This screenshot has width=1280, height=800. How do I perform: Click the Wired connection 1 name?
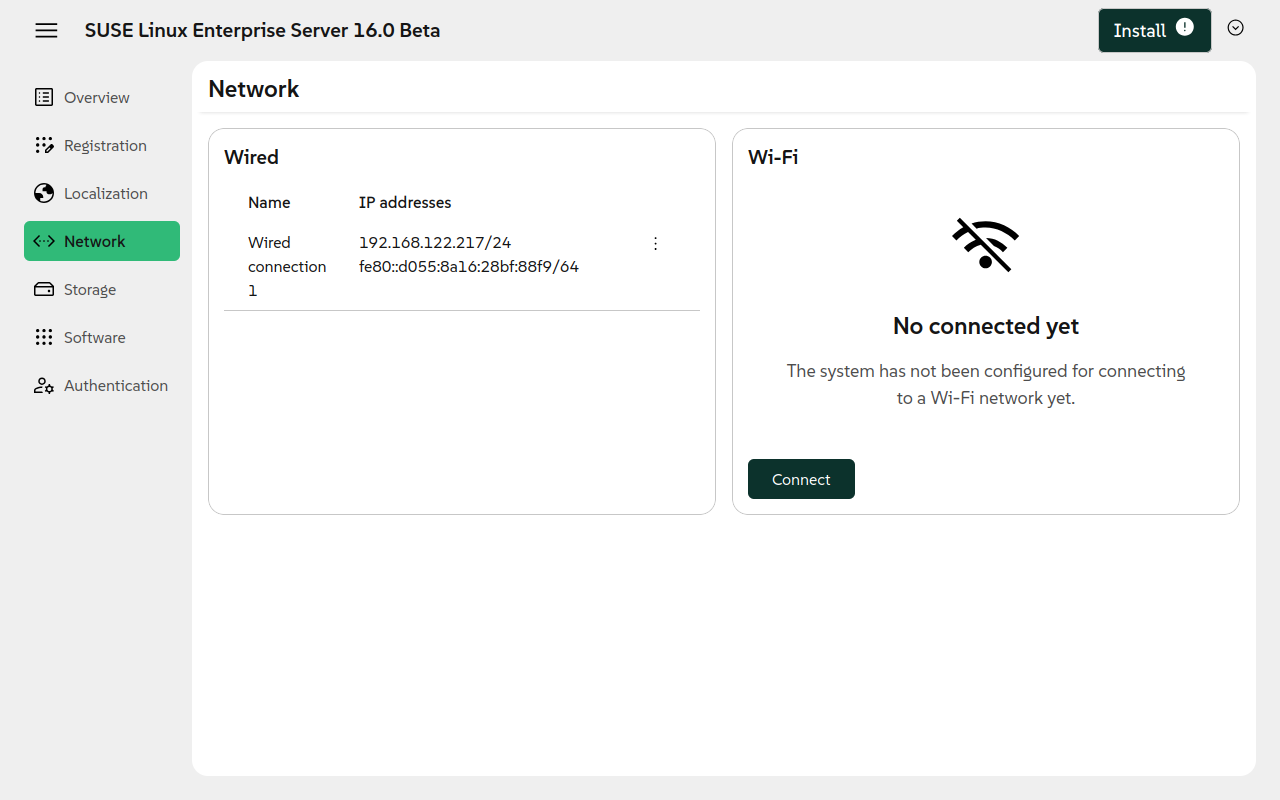[x=287, y=266]
